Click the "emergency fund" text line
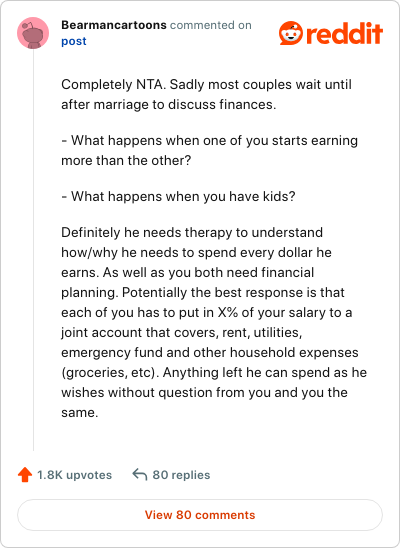 click(x=210, y=352)
